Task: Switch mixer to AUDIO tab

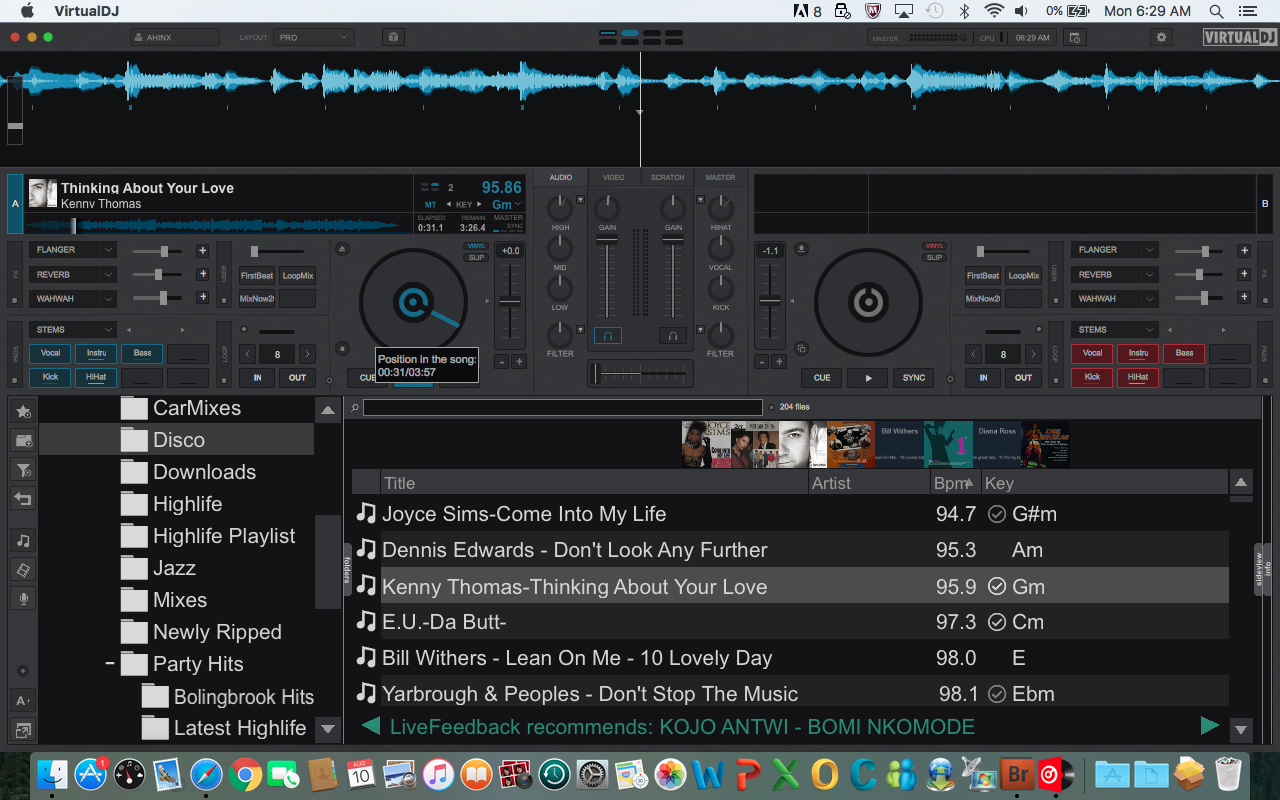Action: (x=561, y=177)
